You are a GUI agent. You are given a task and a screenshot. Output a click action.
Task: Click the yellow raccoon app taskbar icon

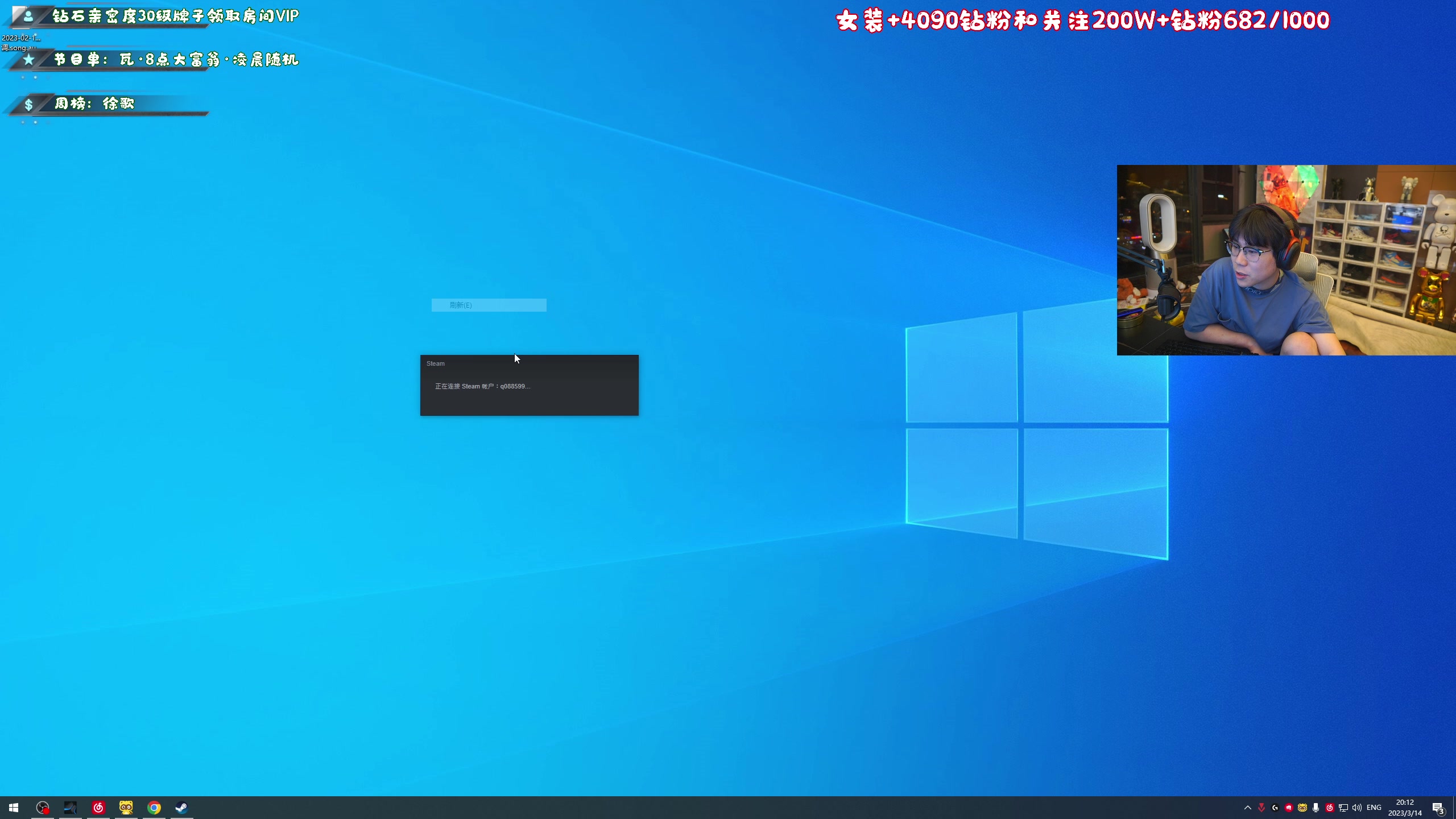click(x=126, y=808)
